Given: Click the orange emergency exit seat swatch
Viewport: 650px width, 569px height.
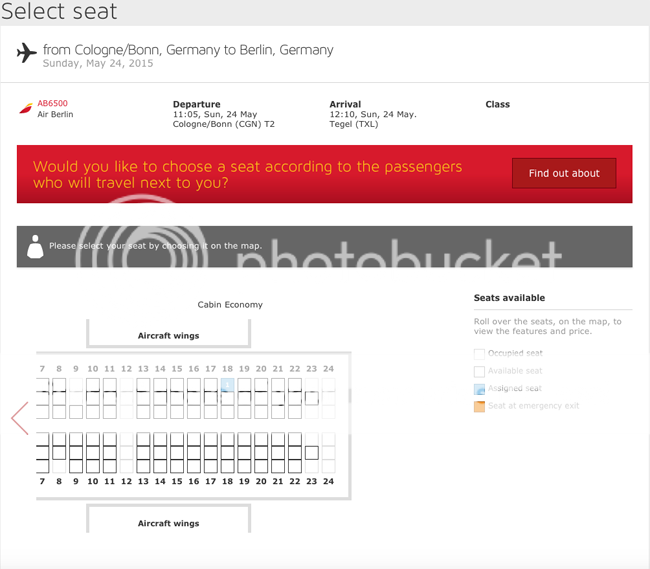Looking at the screenshot, I should [479, 406].
